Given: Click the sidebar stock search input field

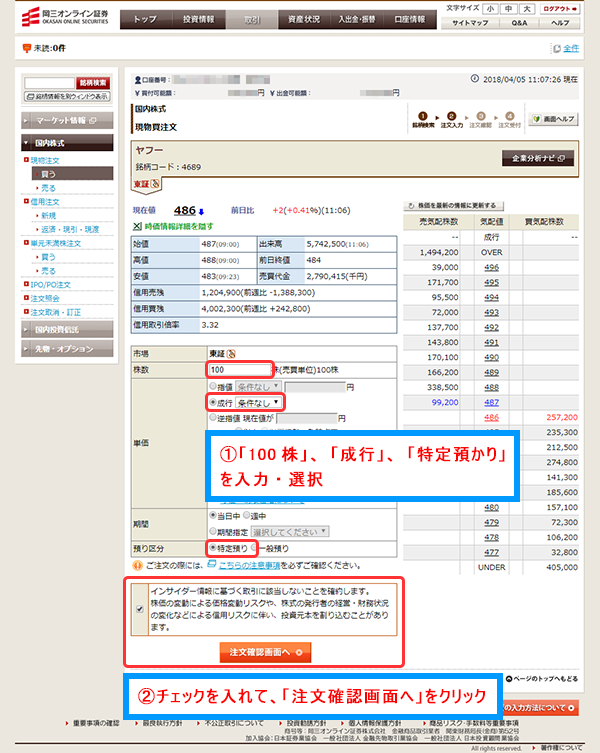Looking at the screenshot, I should coord(49,83).
